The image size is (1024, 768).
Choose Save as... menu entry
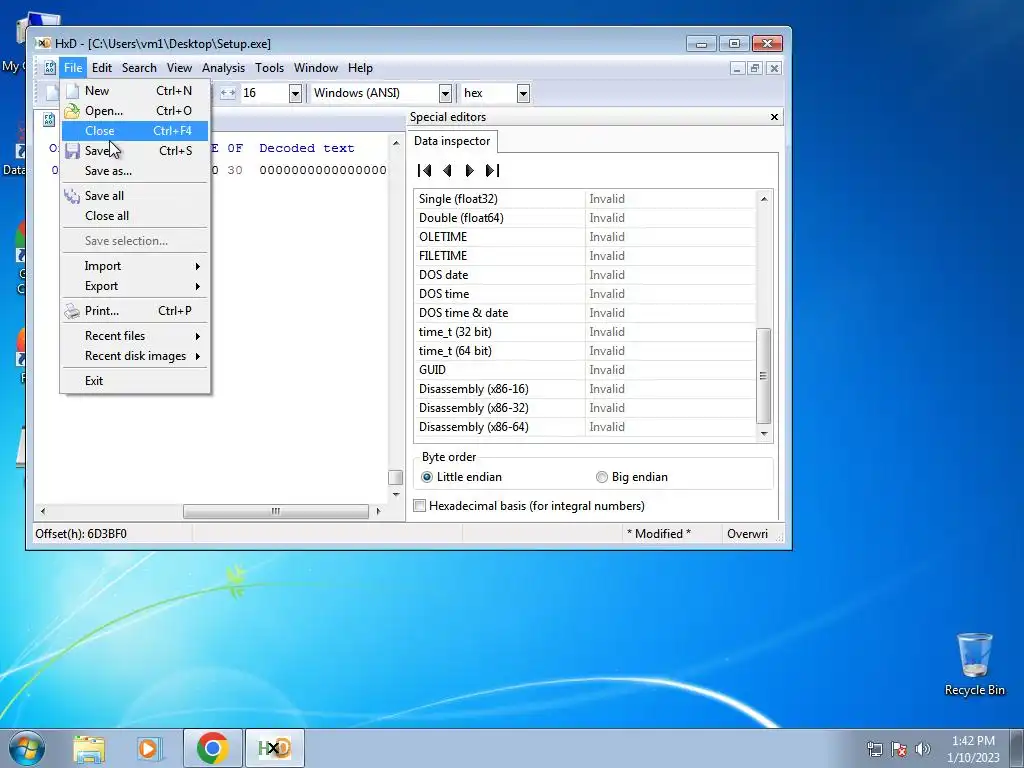135,171
